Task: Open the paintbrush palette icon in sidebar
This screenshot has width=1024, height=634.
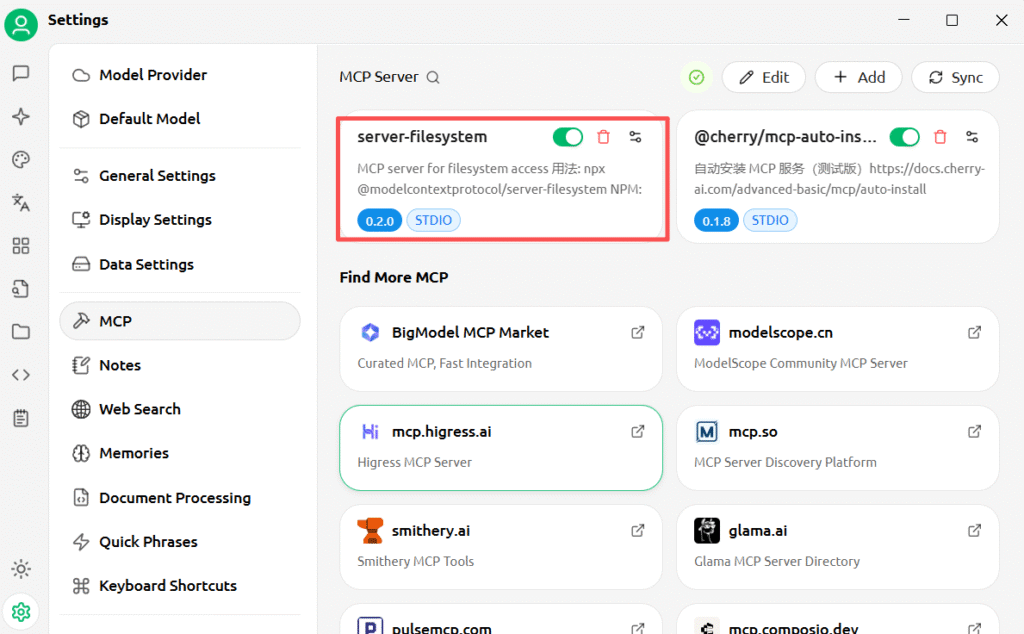Action: [x=20, y=160]
